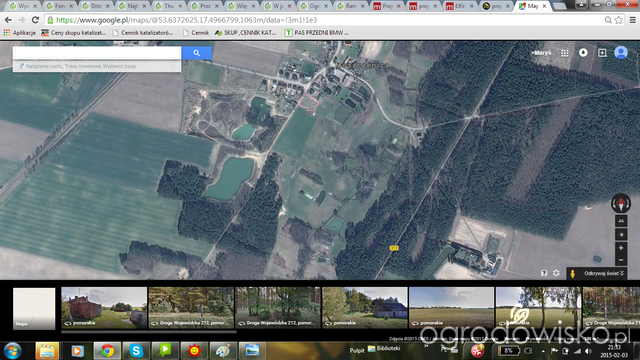Open Google notifications bell
Viewport: 640px width, 360px height.
coord(583,53)
